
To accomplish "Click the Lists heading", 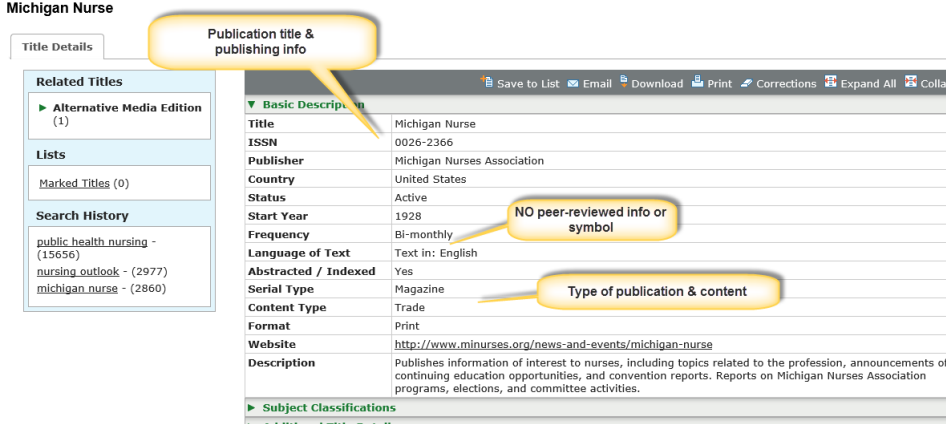I will tap(51, 155).
